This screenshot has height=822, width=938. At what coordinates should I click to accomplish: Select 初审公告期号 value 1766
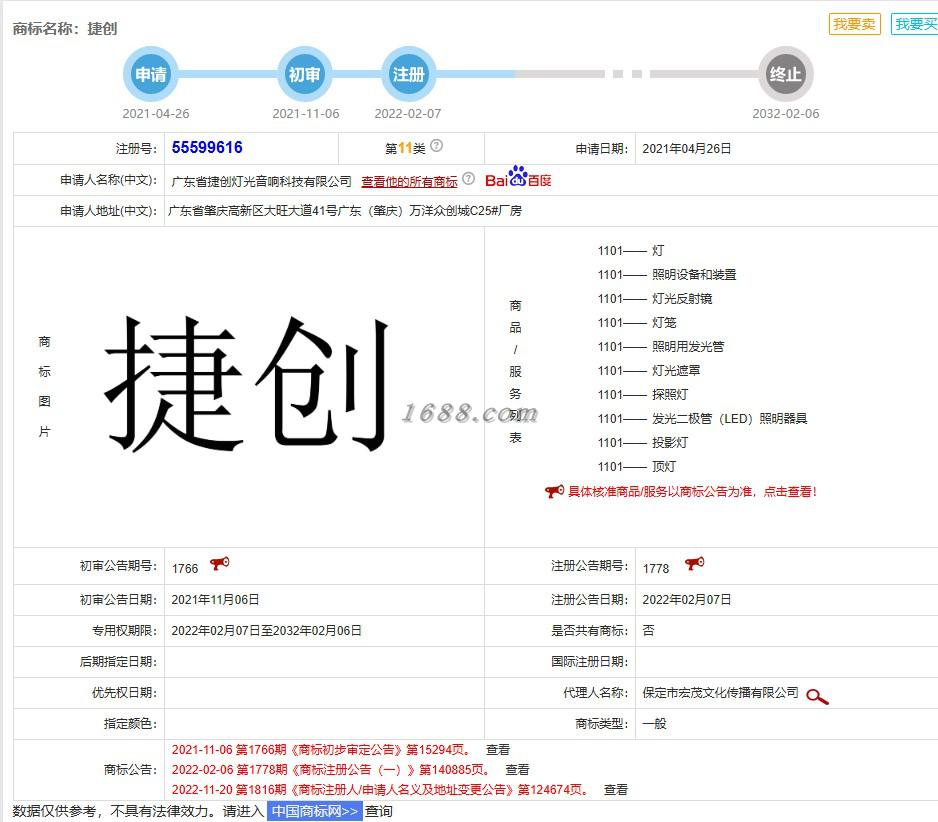click(185, 568)
